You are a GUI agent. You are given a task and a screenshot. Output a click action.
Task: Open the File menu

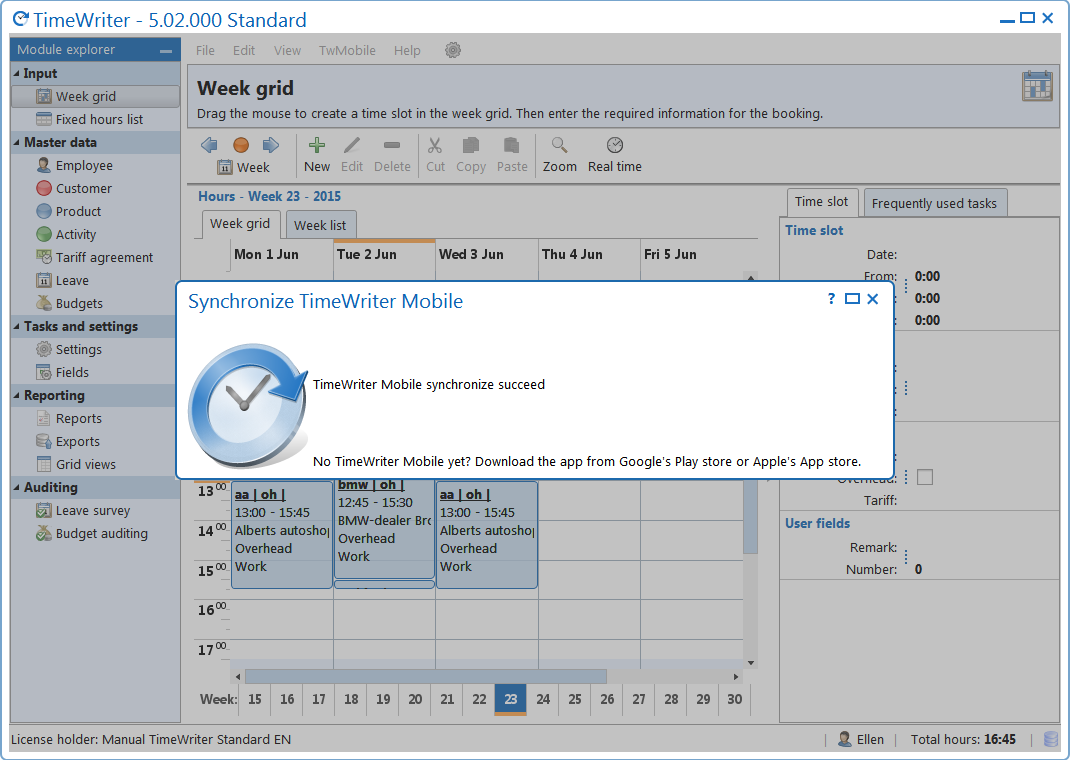click(205, 50)
